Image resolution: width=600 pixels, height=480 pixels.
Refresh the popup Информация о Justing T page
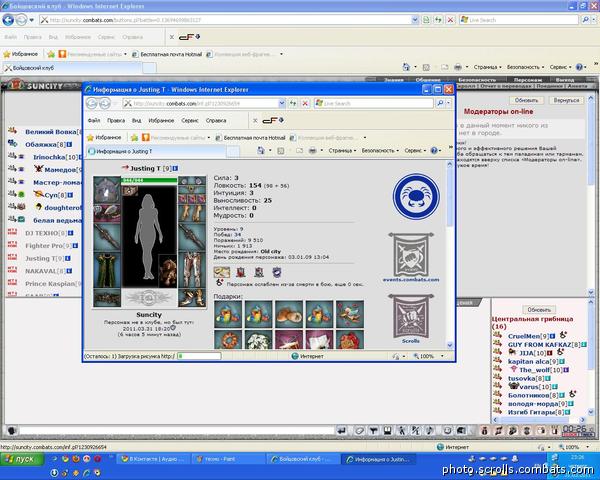[293, 103]
